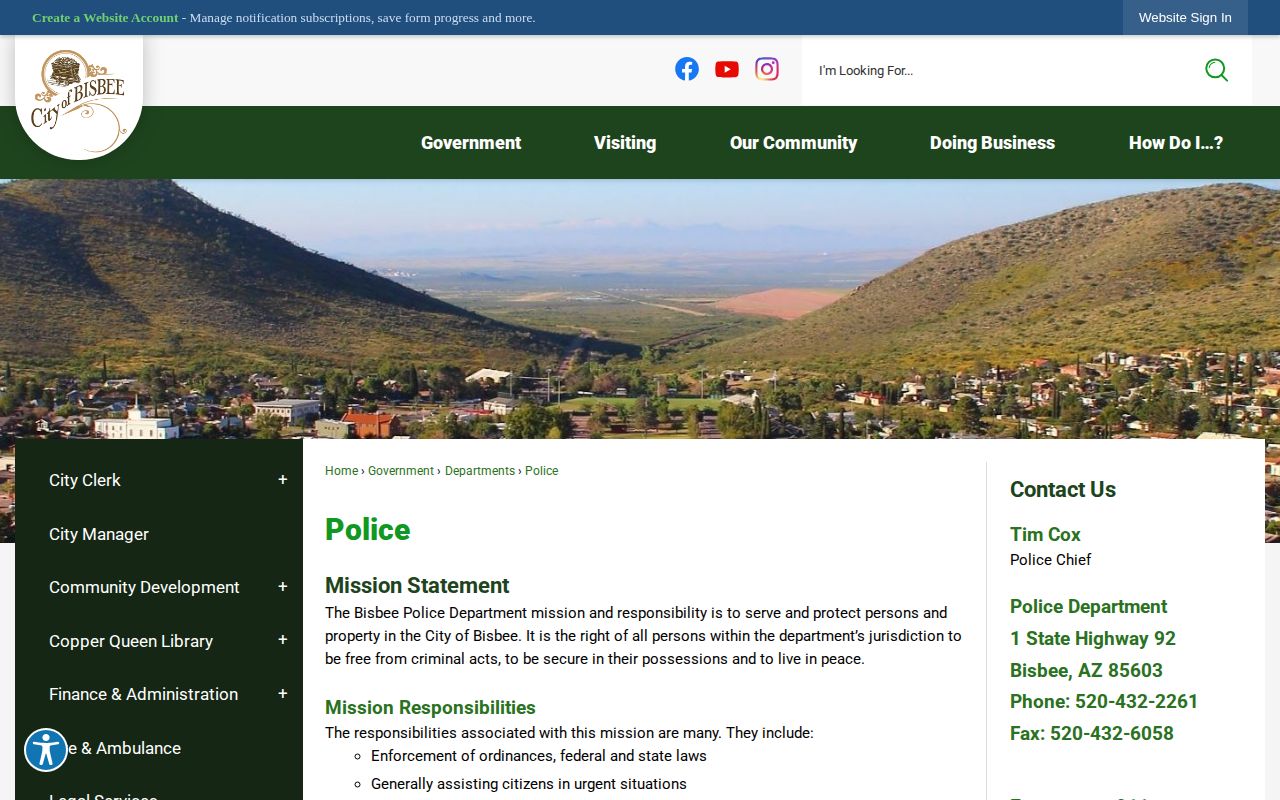
Task: Expand the Finance & Administration submenu
Action: pyautogui.click(x=283, y=694)
